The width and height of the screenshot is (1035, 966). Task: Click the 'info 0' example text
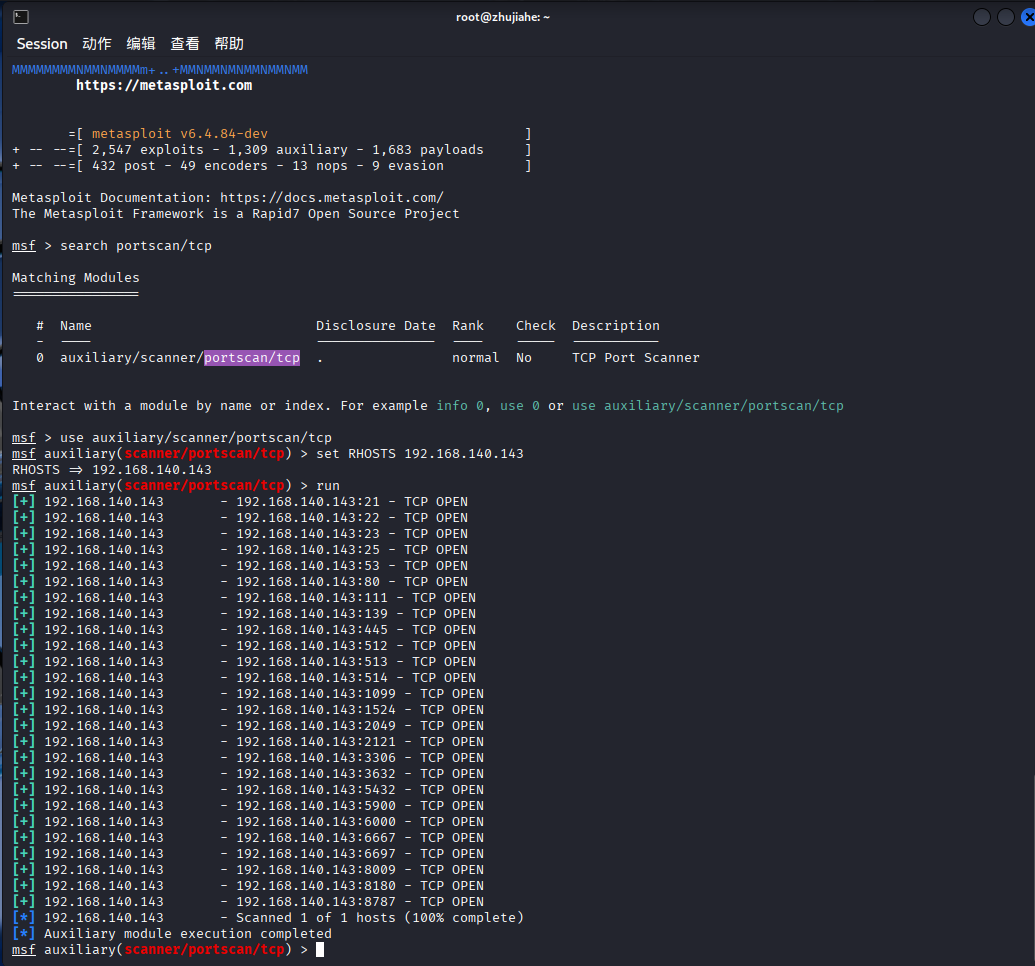tap(460, 405)
